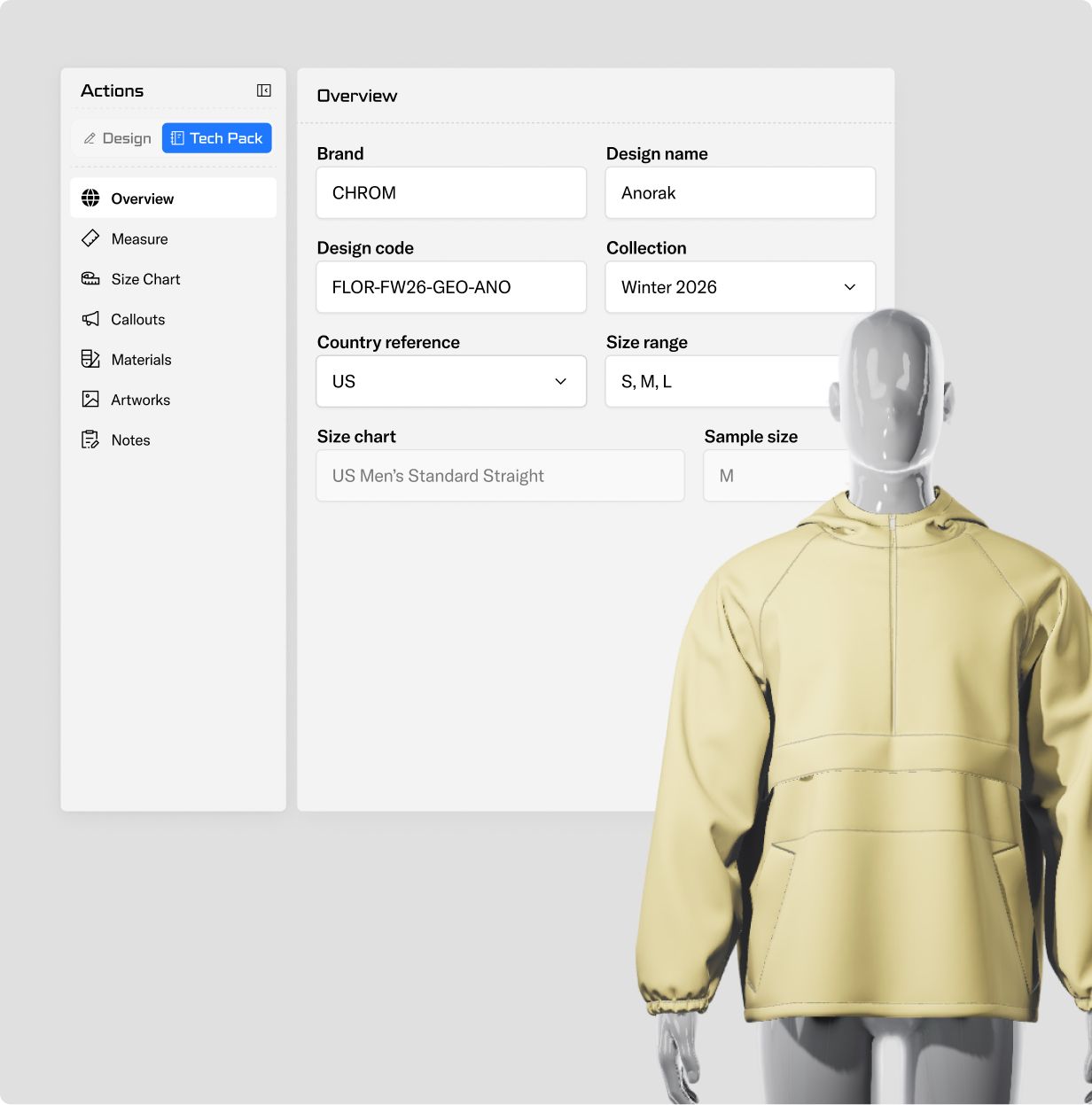The height and width of the screenshot is (1105, 1092).
Task: Open the Materials section label
Action: point(142,360)
